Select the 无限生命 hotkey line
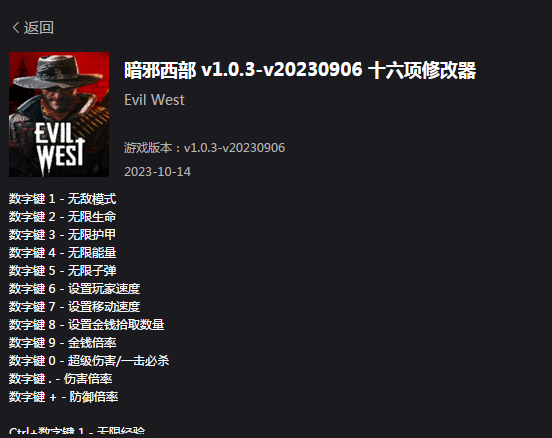The image size is (552, 438). (x=62, y=217)
